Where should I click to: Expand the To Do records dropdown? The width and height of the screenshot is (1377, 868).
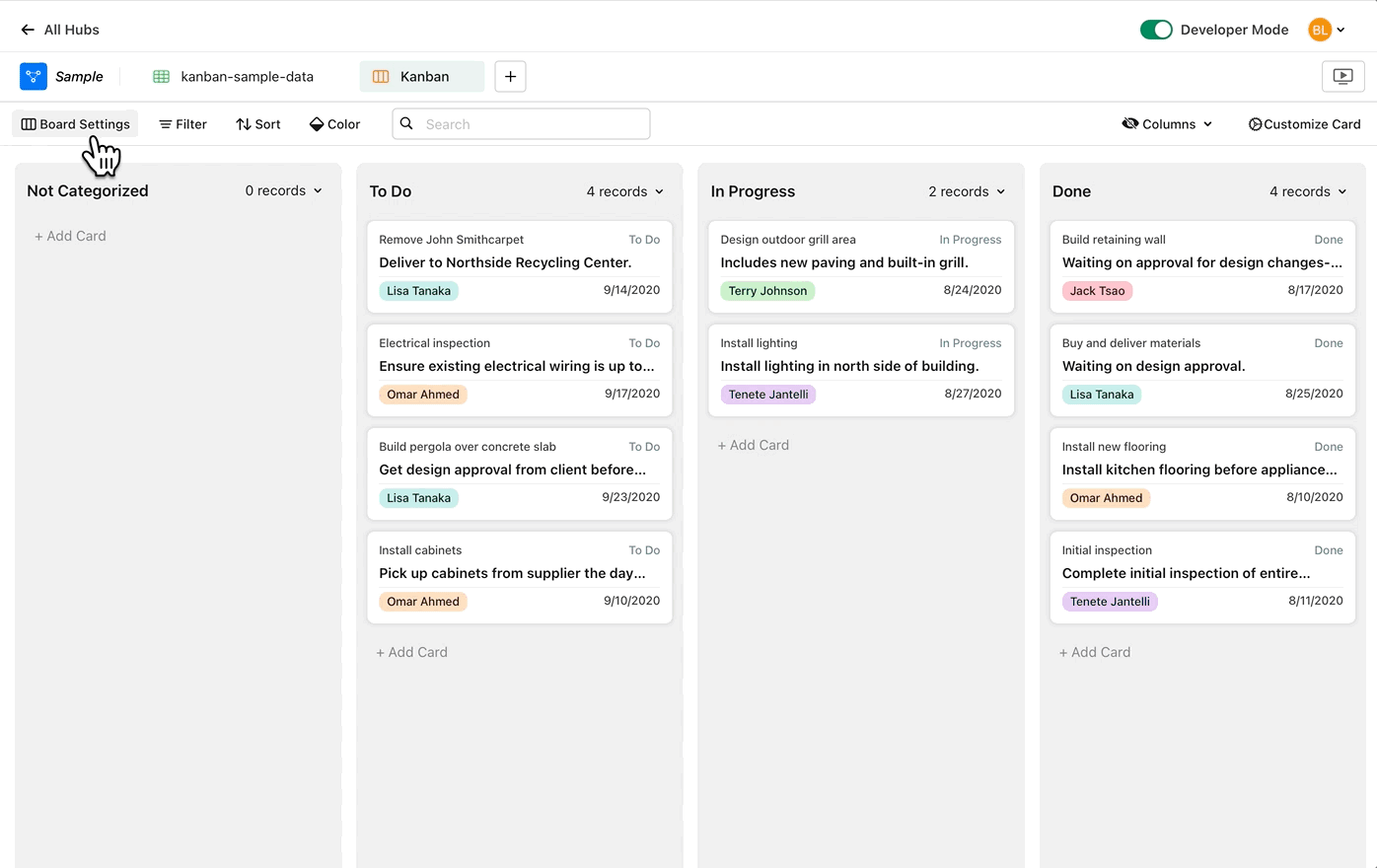click(x=625, y=191)
